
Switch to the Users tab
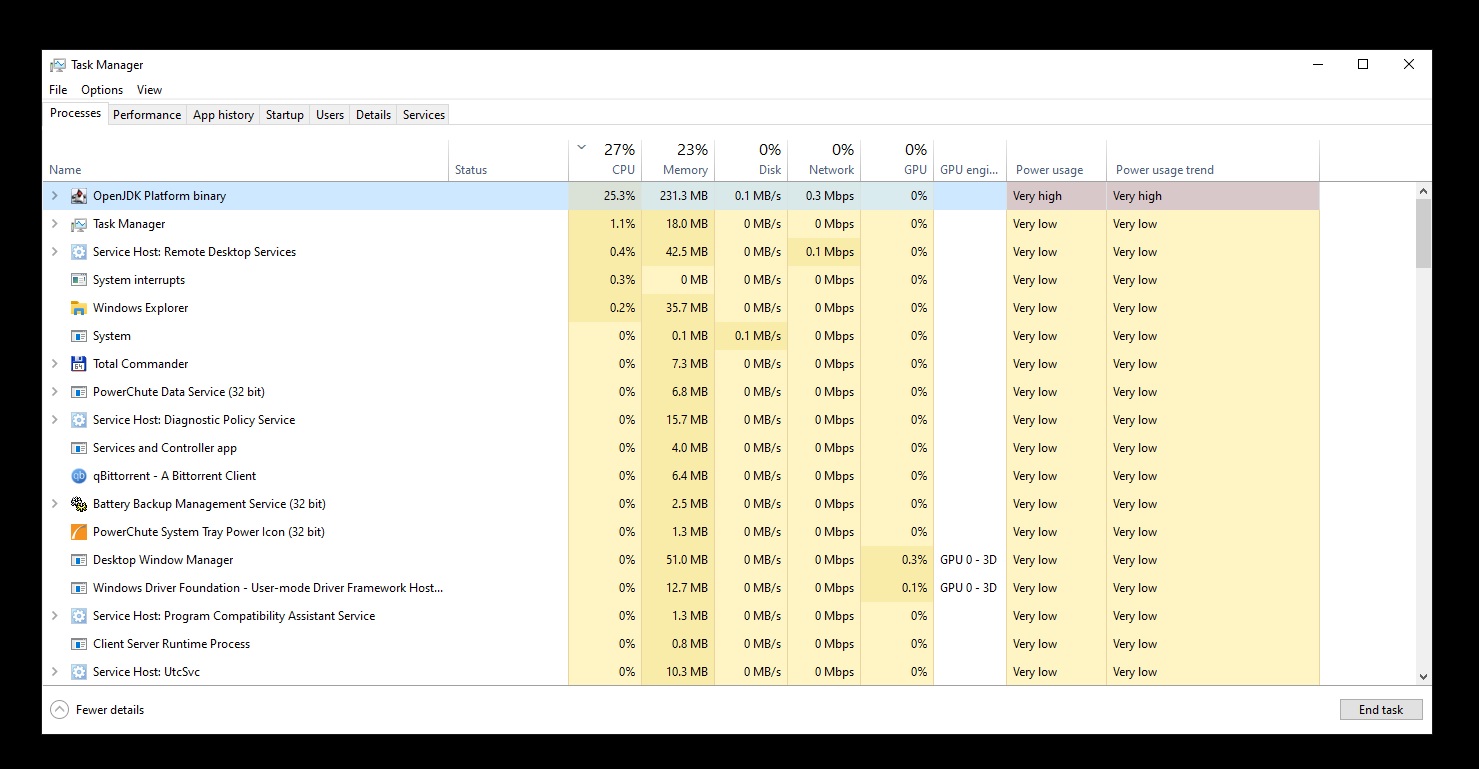coord(330,115)
